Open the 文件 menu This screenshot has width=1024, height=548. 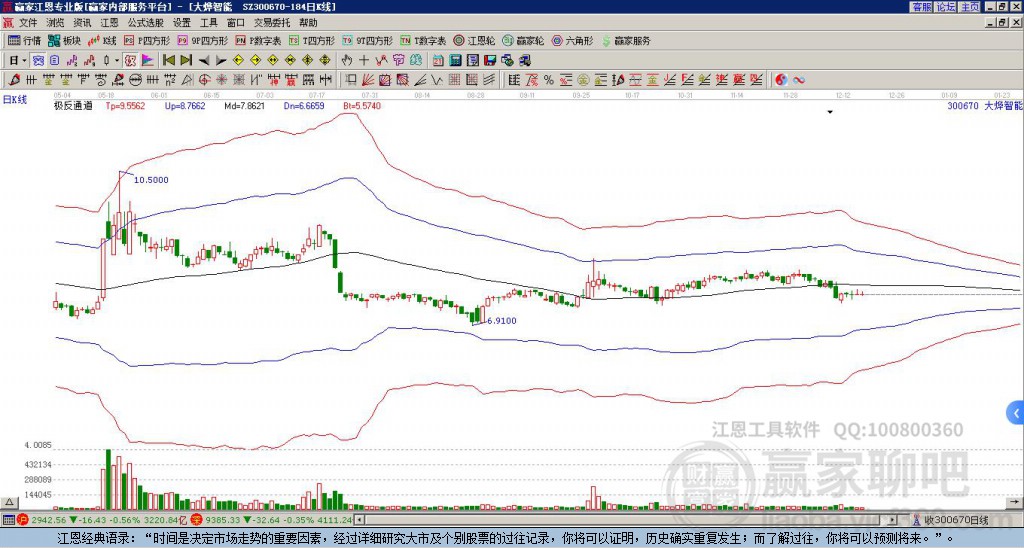point(28,23)
